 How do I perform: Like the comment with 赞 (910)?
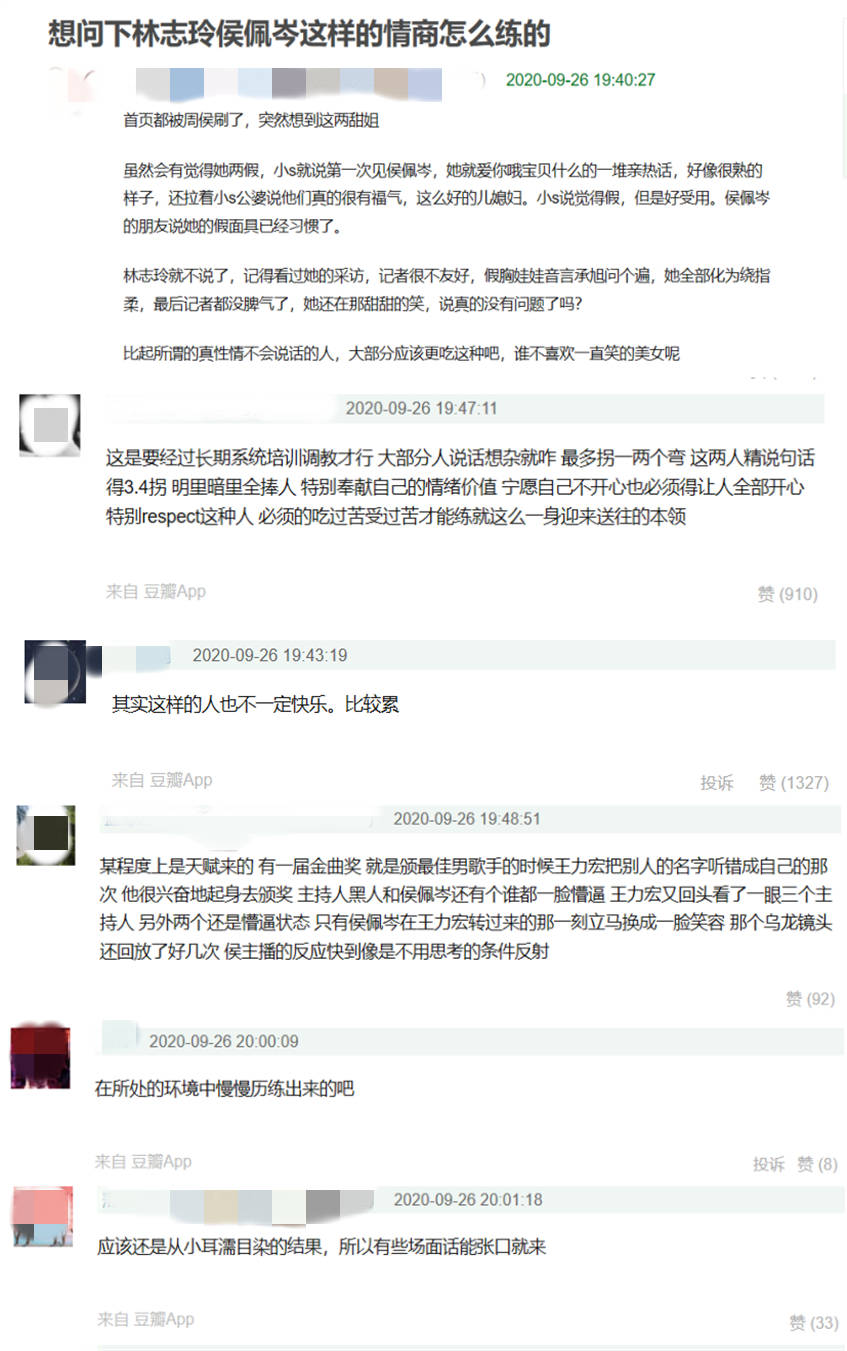(x=787, y=594)
